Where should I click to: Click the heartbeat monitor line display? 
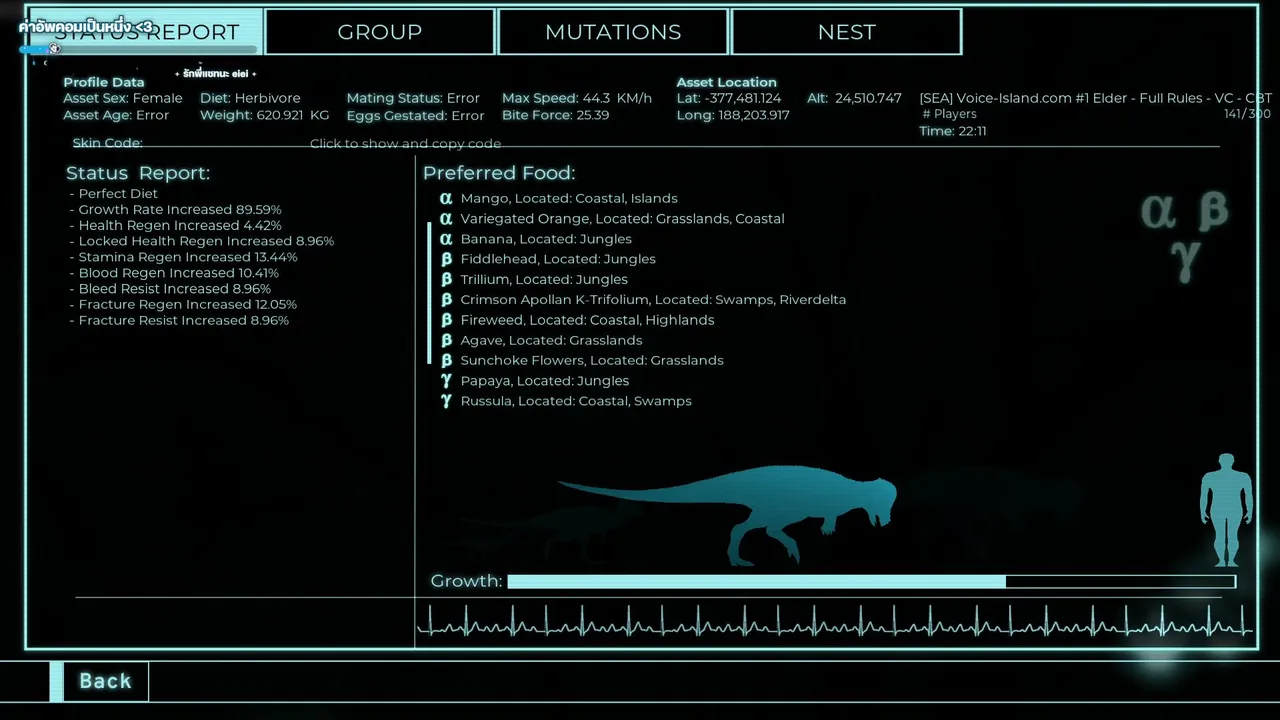(834, 622)
